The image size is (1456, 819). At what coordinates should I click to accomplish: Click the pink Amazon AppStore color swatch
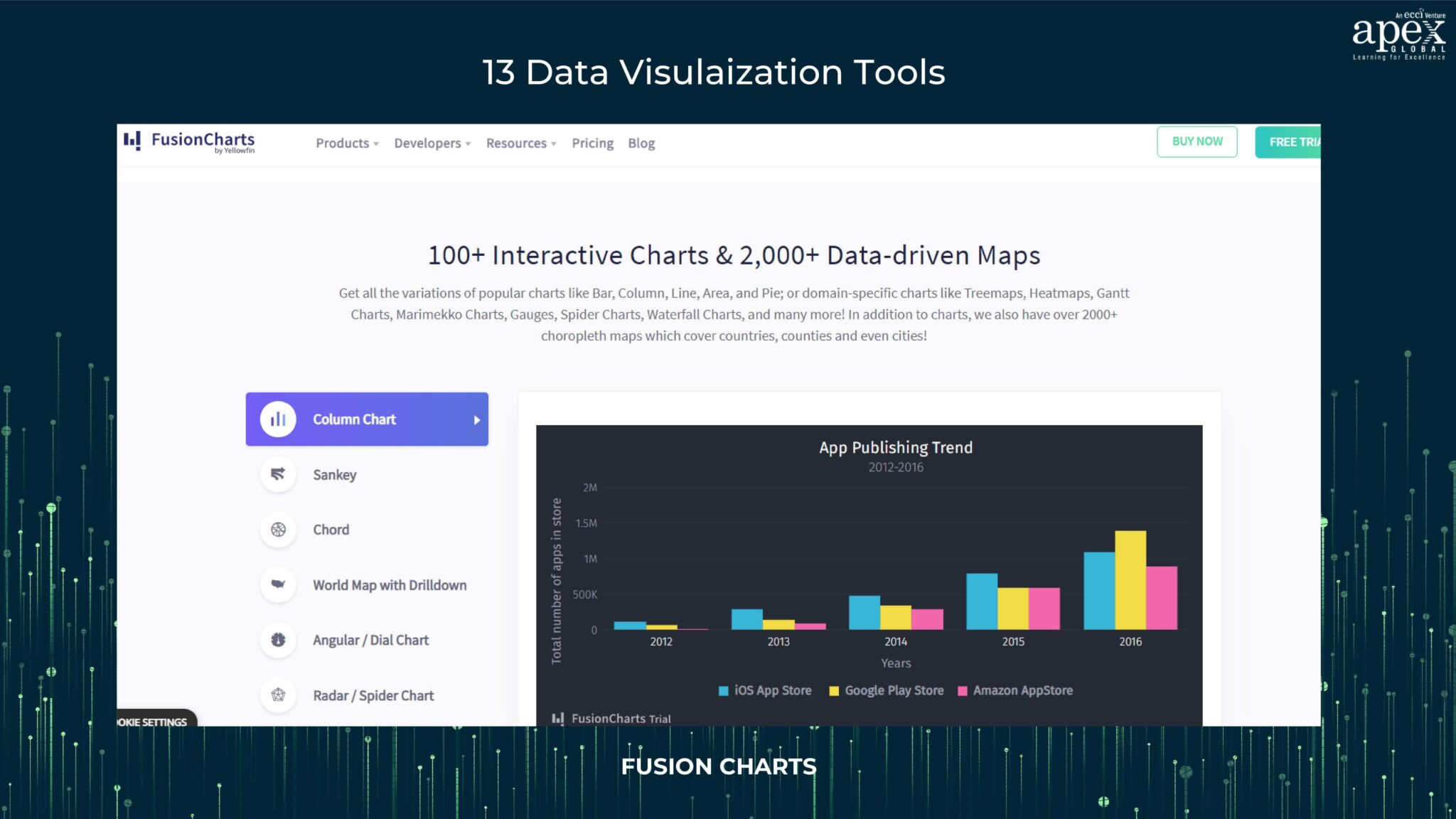[961, 690]
